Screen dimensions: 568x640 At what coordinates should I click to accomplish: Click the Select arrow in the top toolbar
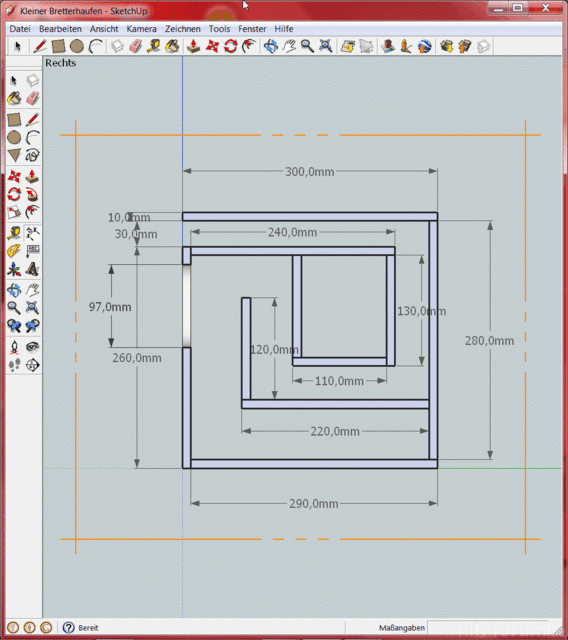(18, 46)
